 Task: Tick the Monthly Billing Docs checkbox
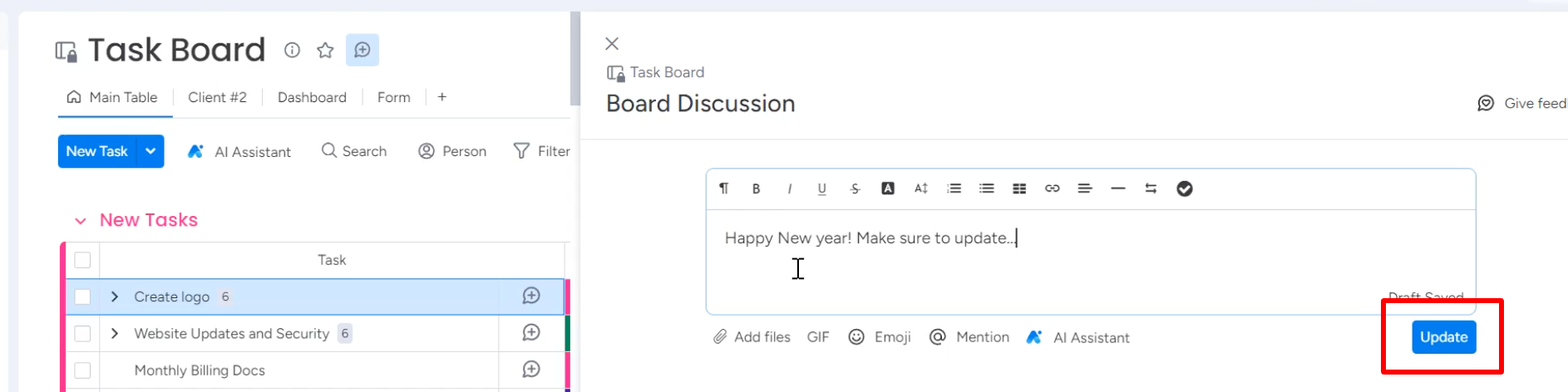[x=82, y=370]
